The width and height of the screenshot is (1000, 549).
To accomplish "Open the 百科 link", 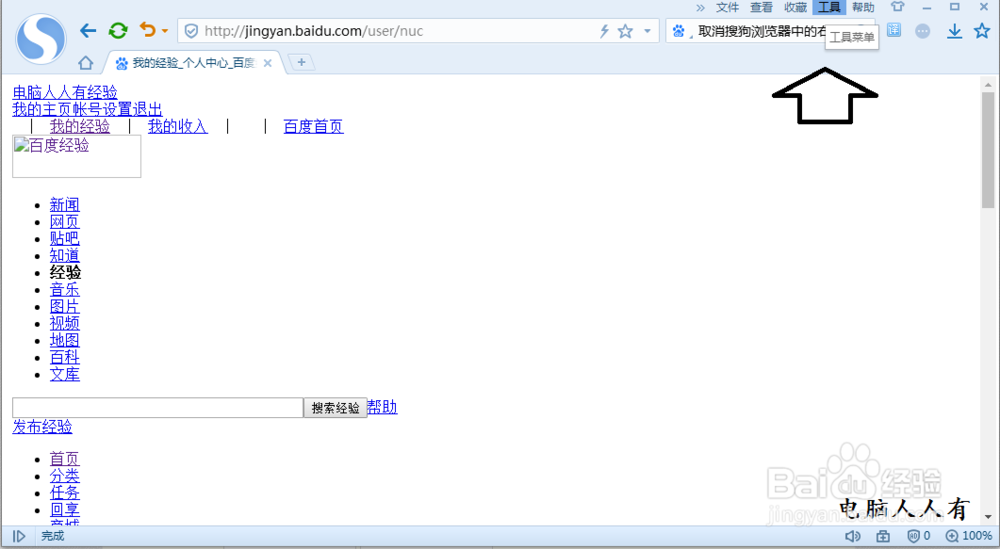I will (65, 357).
